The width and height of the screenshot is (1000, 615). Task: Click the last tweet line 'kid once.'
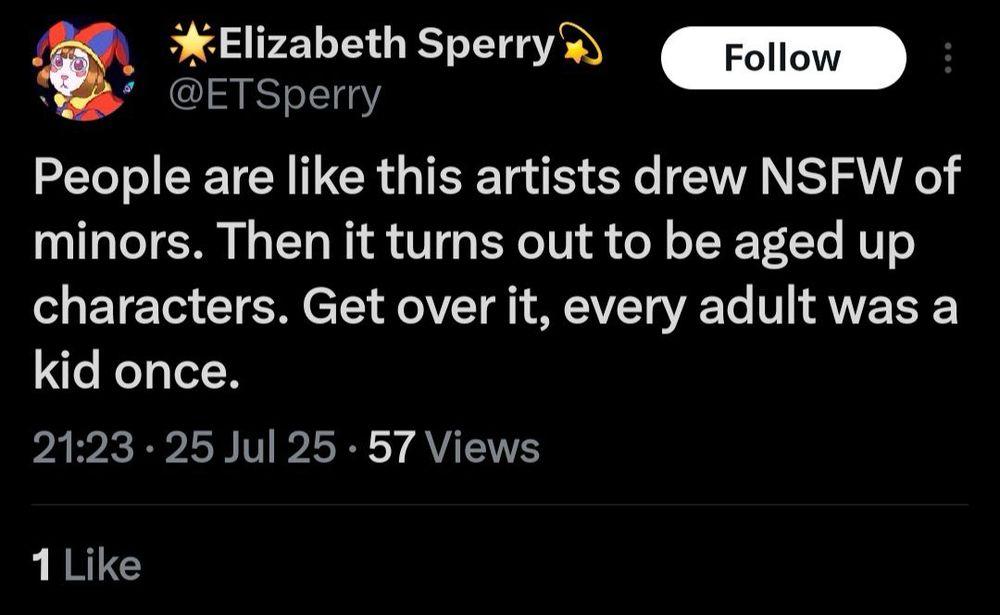click(x=138, y=370)
